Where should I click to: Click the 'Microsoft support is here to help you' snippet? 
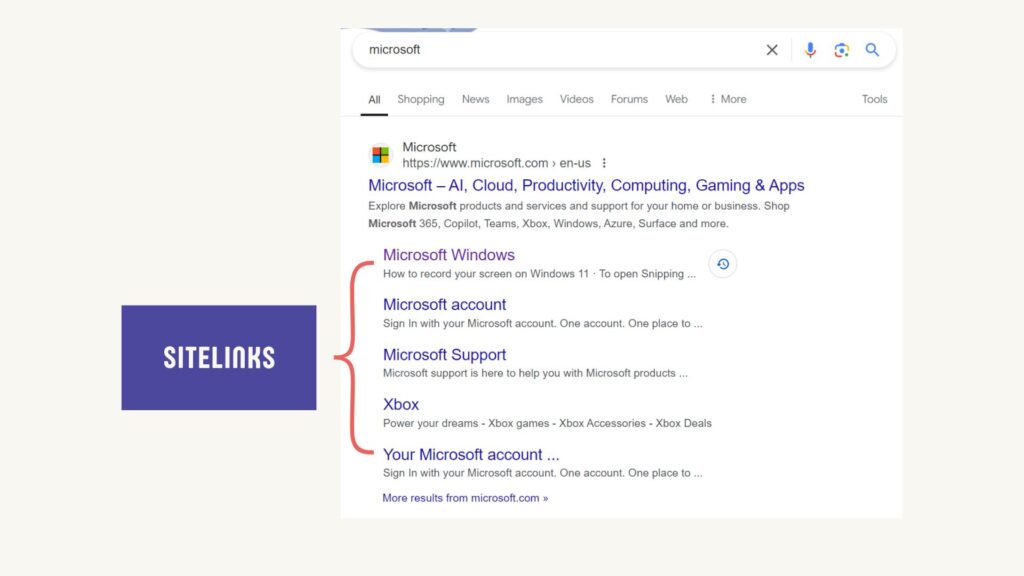coord(536,374)
